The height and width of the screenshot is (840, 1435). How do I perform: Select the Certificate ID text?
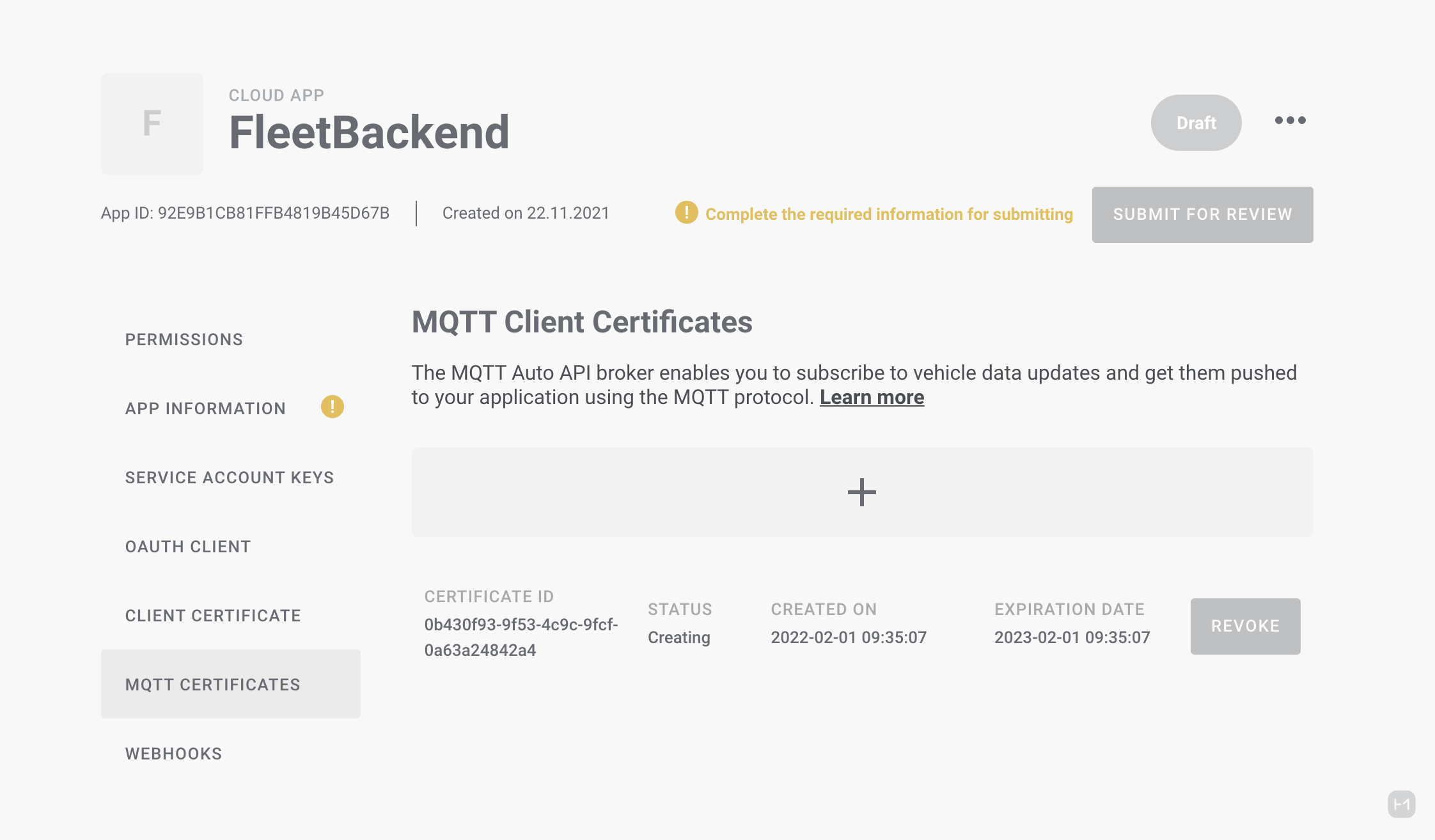point(521,637)
